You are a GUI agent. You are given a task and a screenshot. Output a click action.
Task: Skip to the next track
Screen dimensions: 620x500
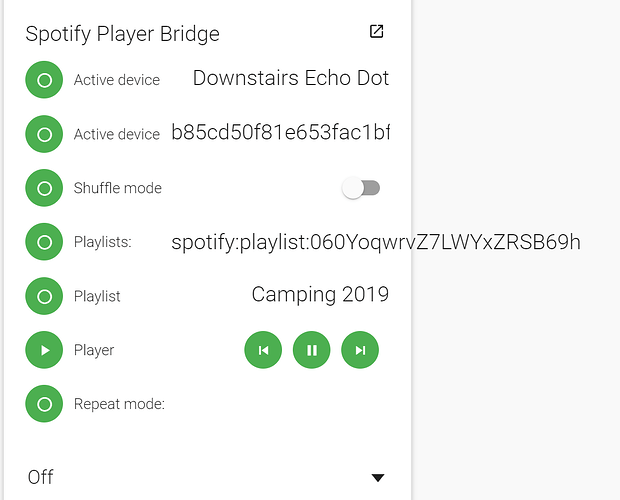(x=360, y=350)
